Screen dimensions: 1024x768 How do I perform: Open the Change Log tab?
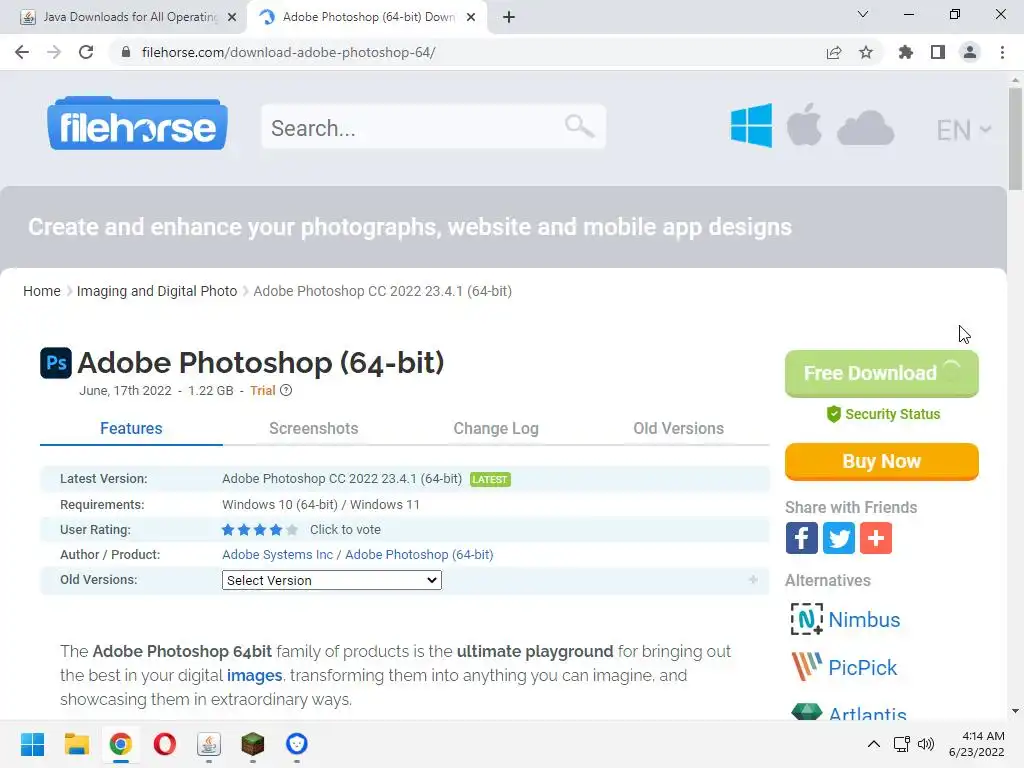click(496, 428)
